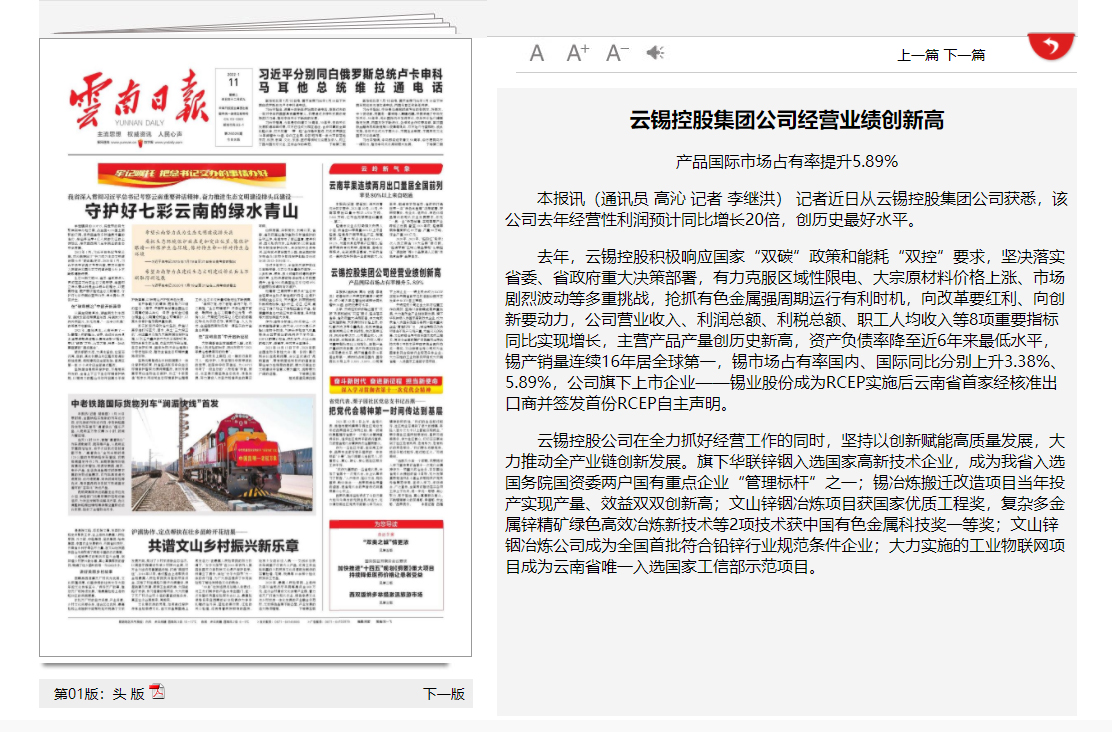
Task: Decrease font size using the A− icon
Action: [617, 53]
